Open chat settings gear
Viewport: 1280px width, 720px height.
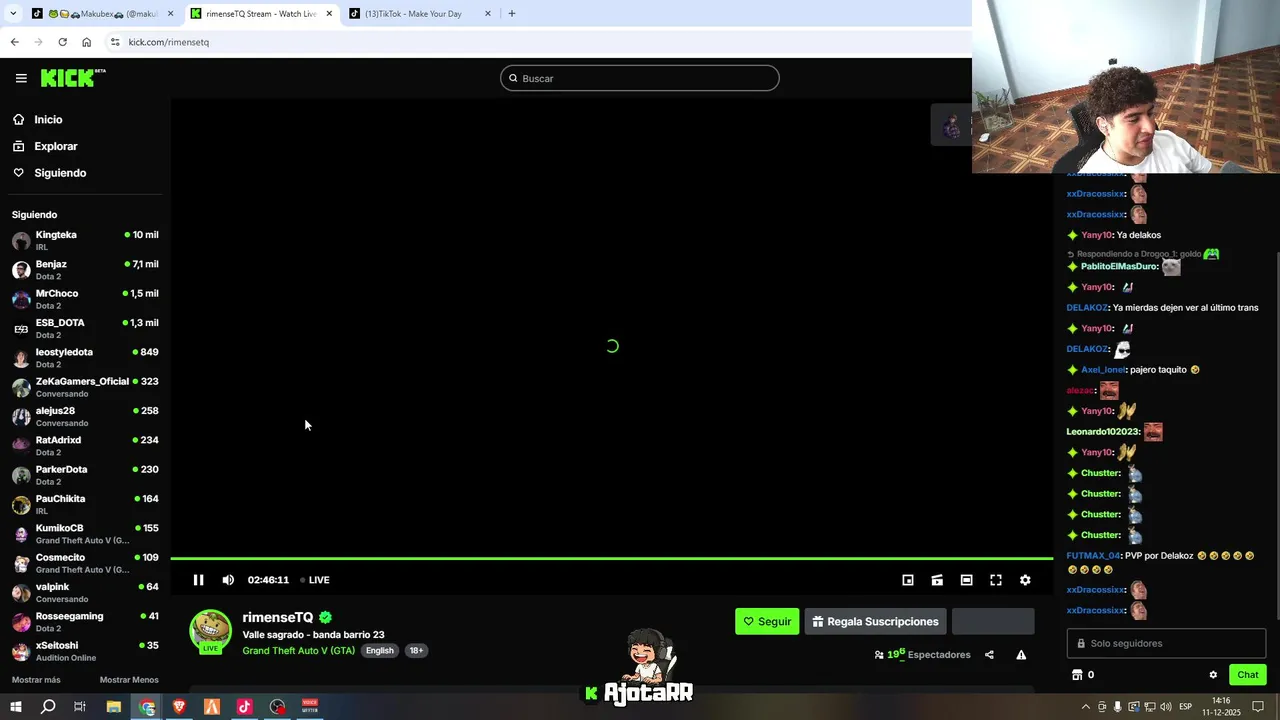click(1213, 675)
